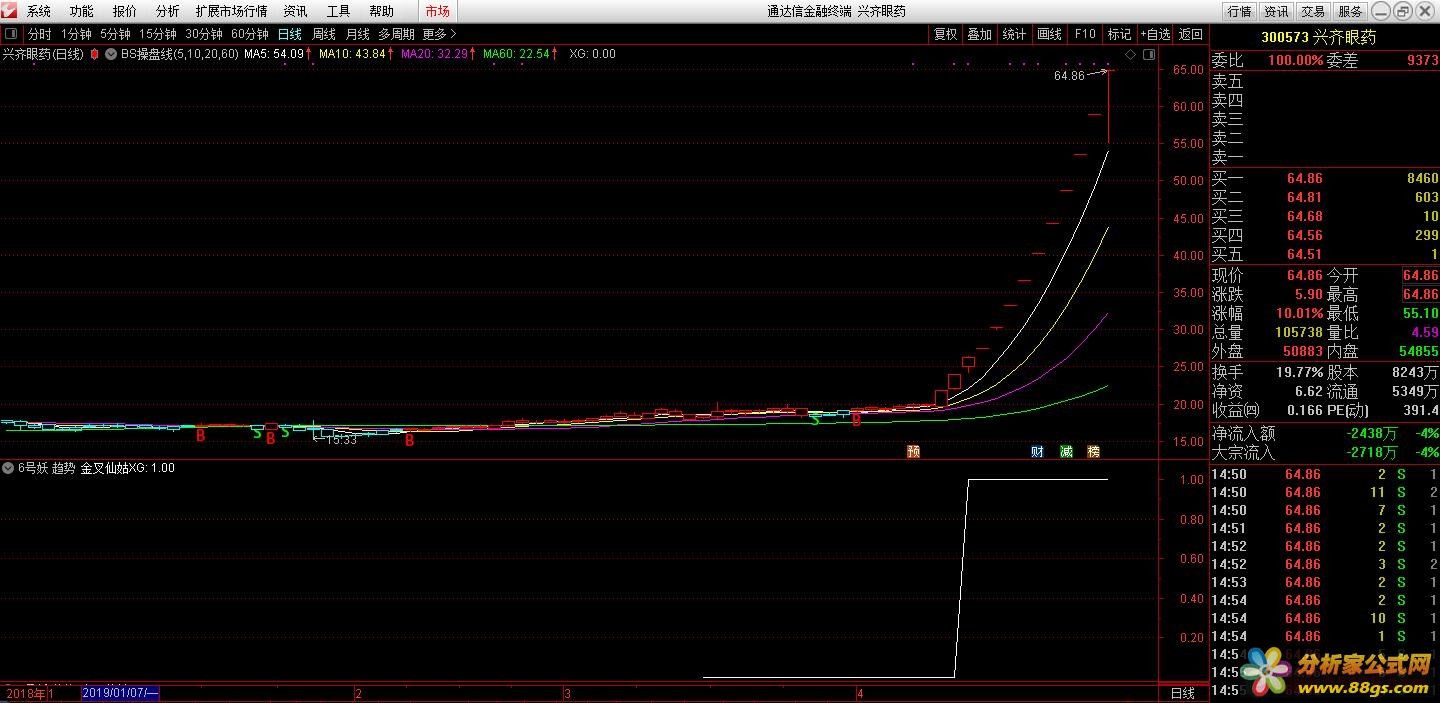1440x703 pixels.
Task: Open the 多周期 view
Action: click(x=396, y=34)
